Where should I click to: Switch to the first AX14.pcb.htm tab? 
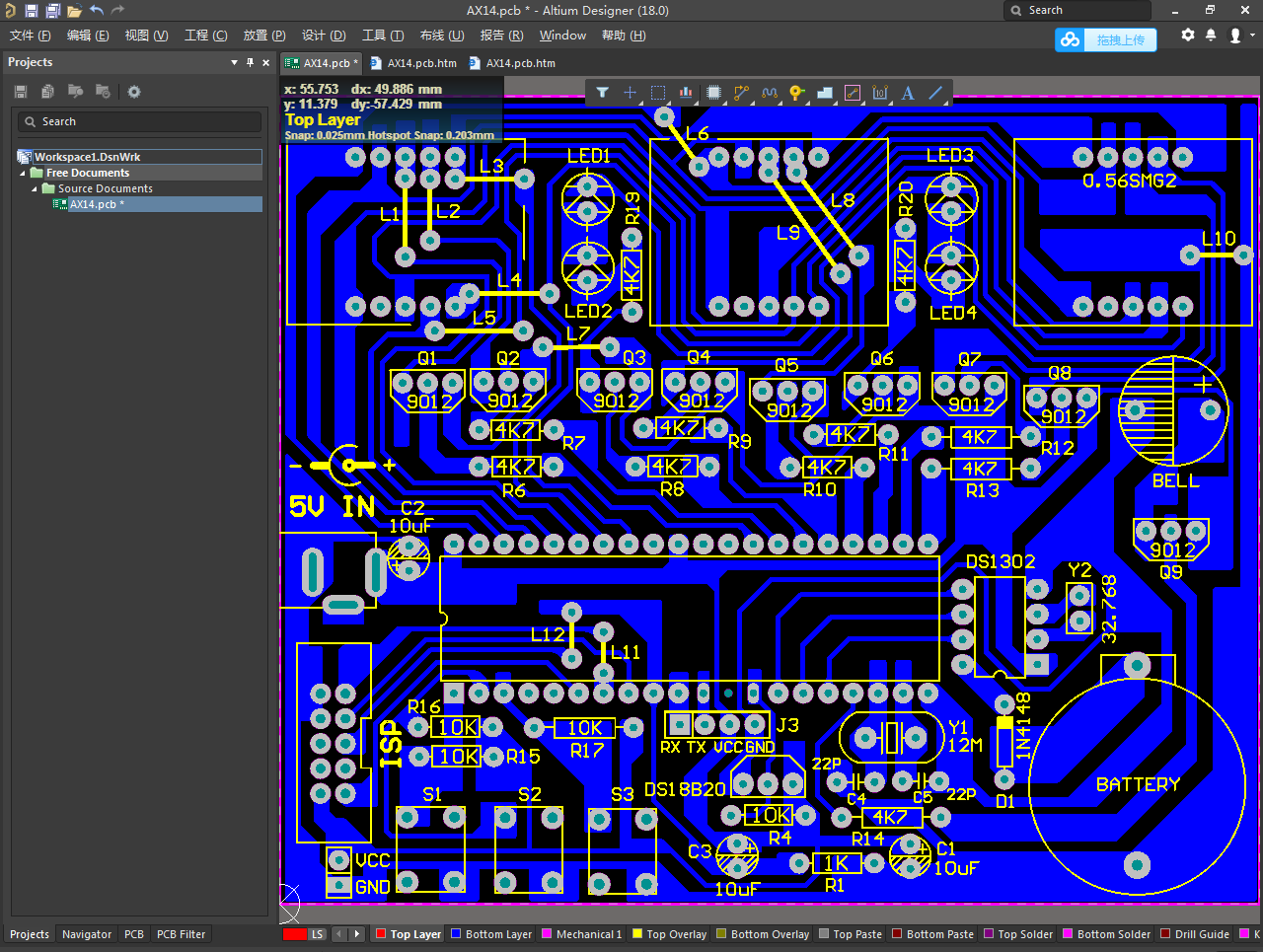(x=413, y=63)
